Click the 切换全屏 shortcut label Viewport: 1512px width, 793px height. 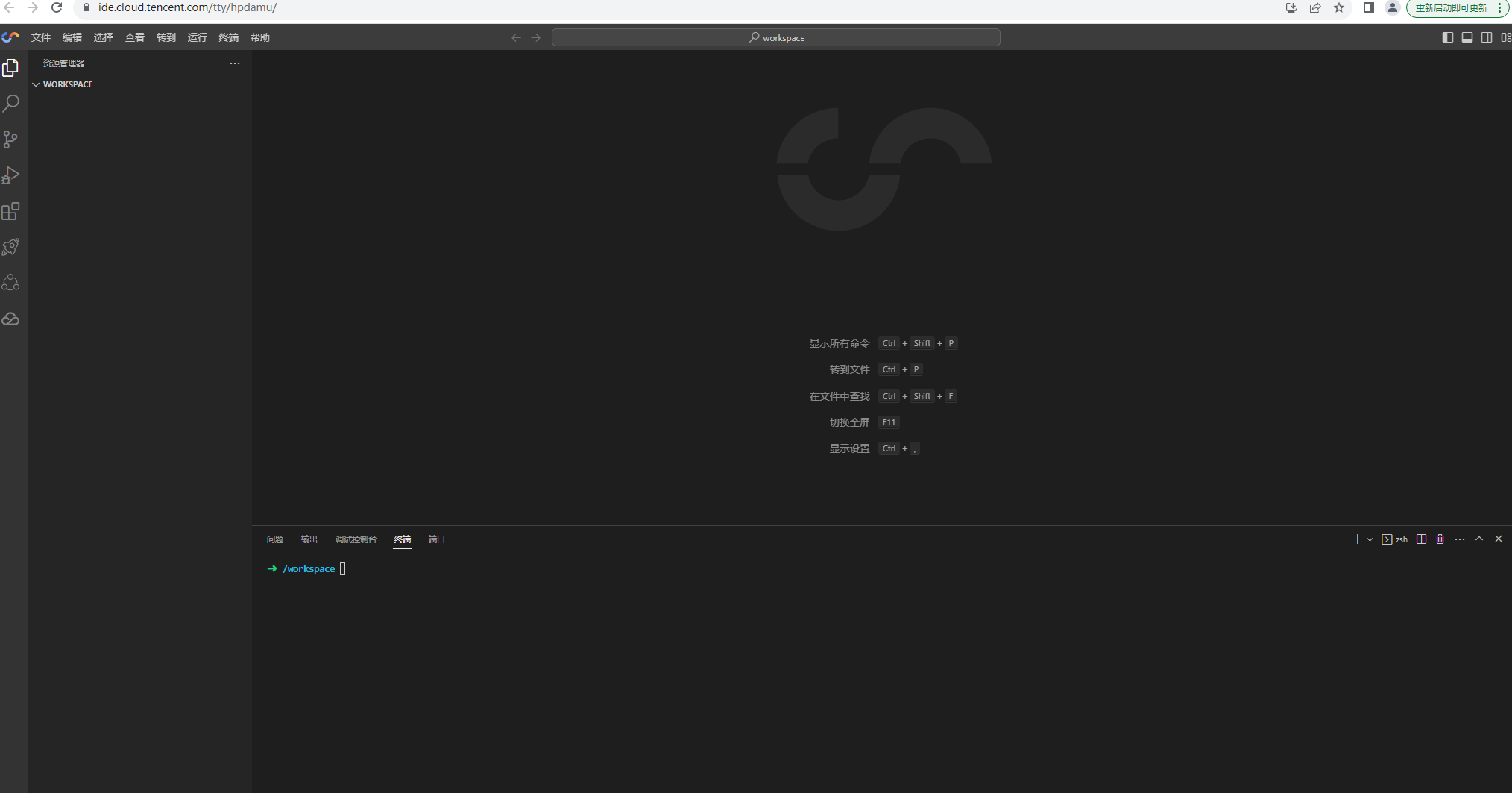pos(850,422)
